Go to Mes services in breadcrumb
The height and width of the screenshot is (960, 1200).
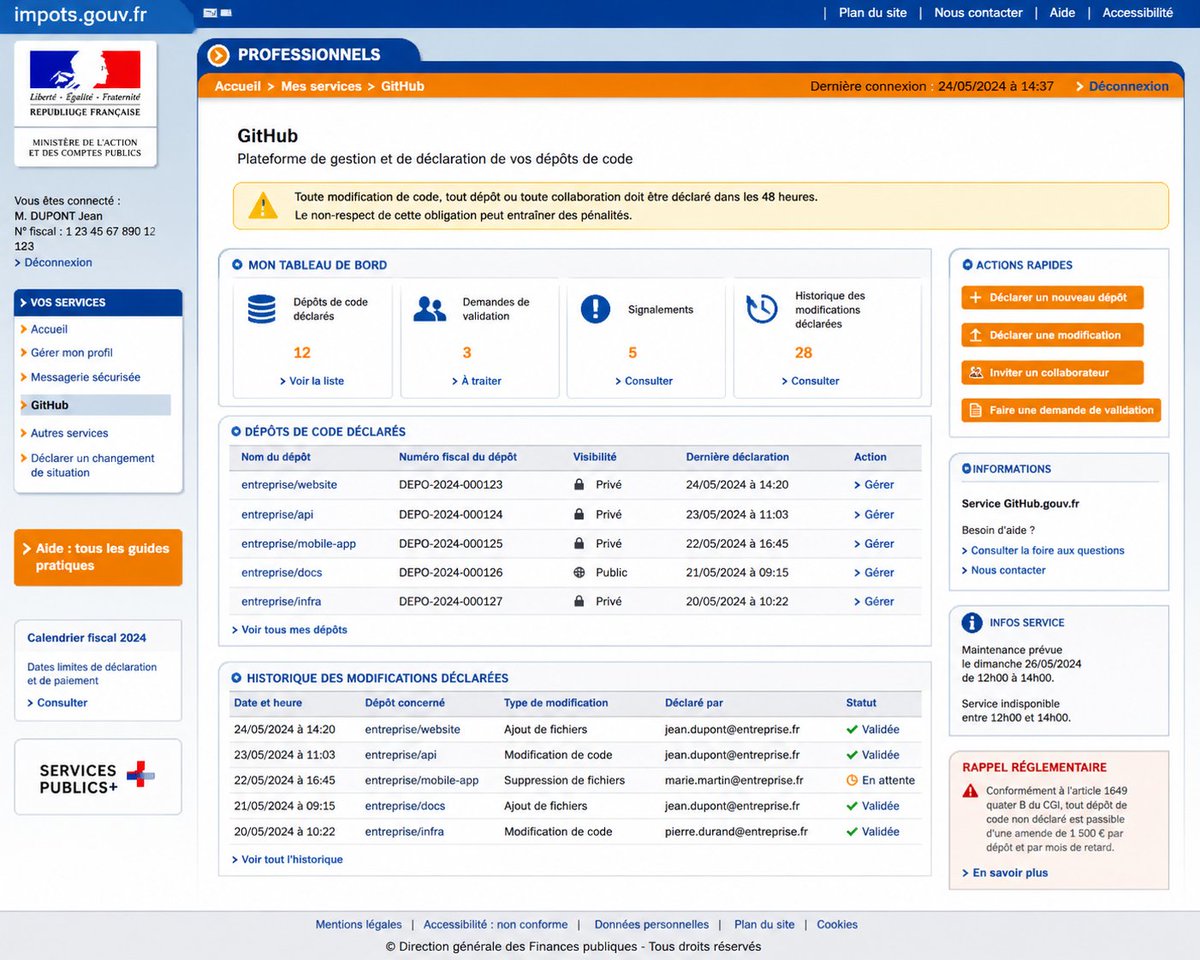(x=321, y=86)
